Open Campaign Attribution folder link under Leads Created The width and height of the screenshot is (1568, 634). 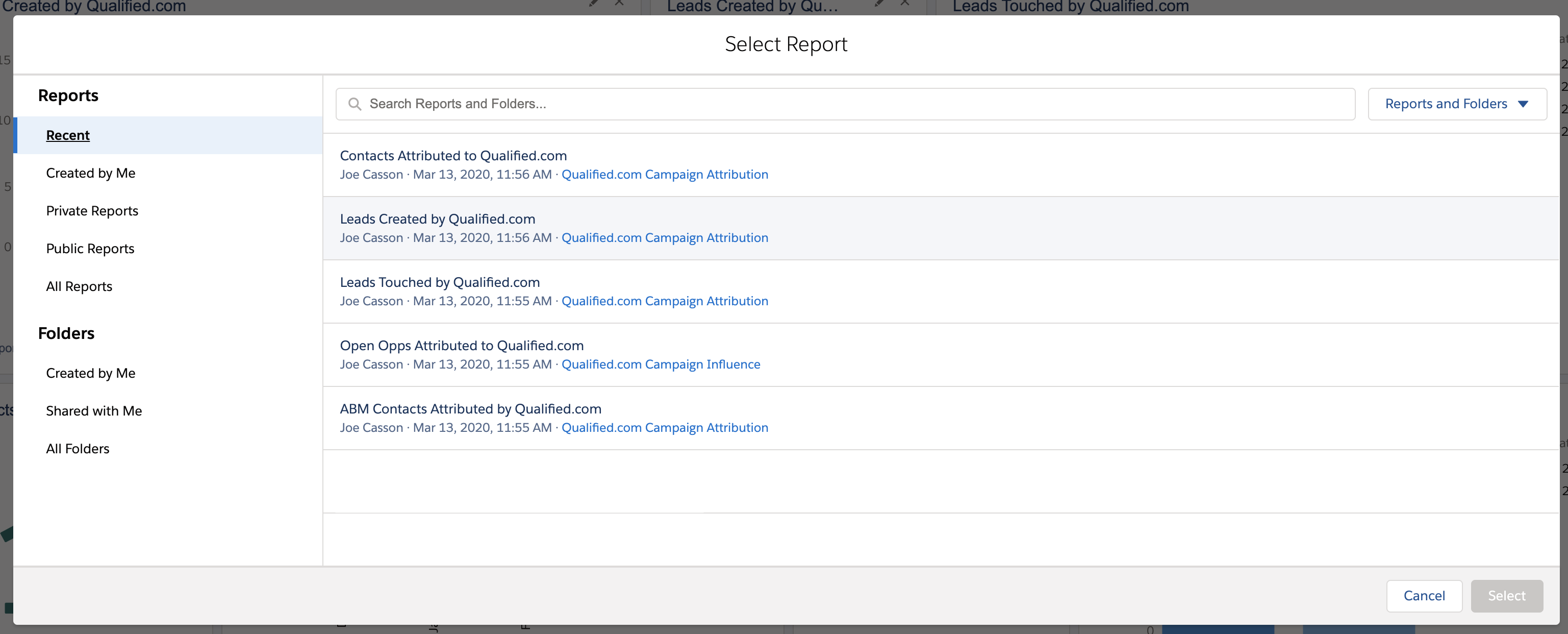(x=665, y=238)
